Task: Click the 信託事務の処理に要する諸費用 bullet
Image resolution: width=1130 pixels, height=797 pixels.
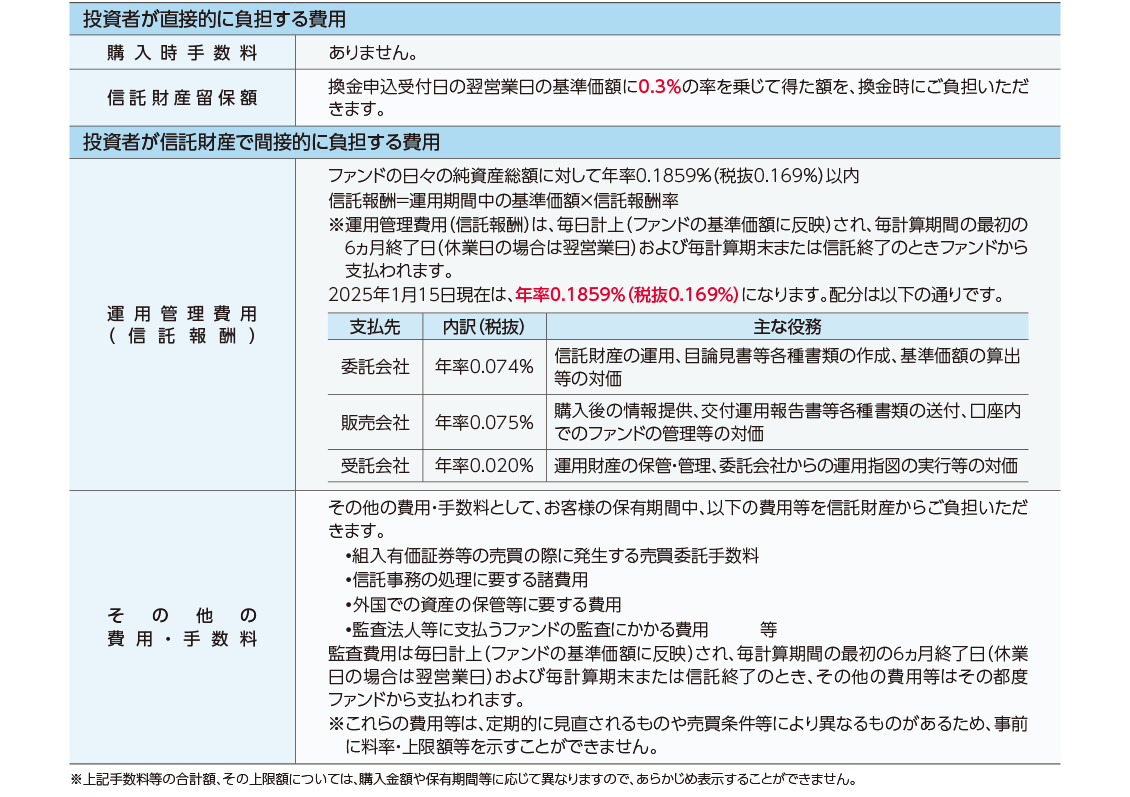Action: [466, 580]
